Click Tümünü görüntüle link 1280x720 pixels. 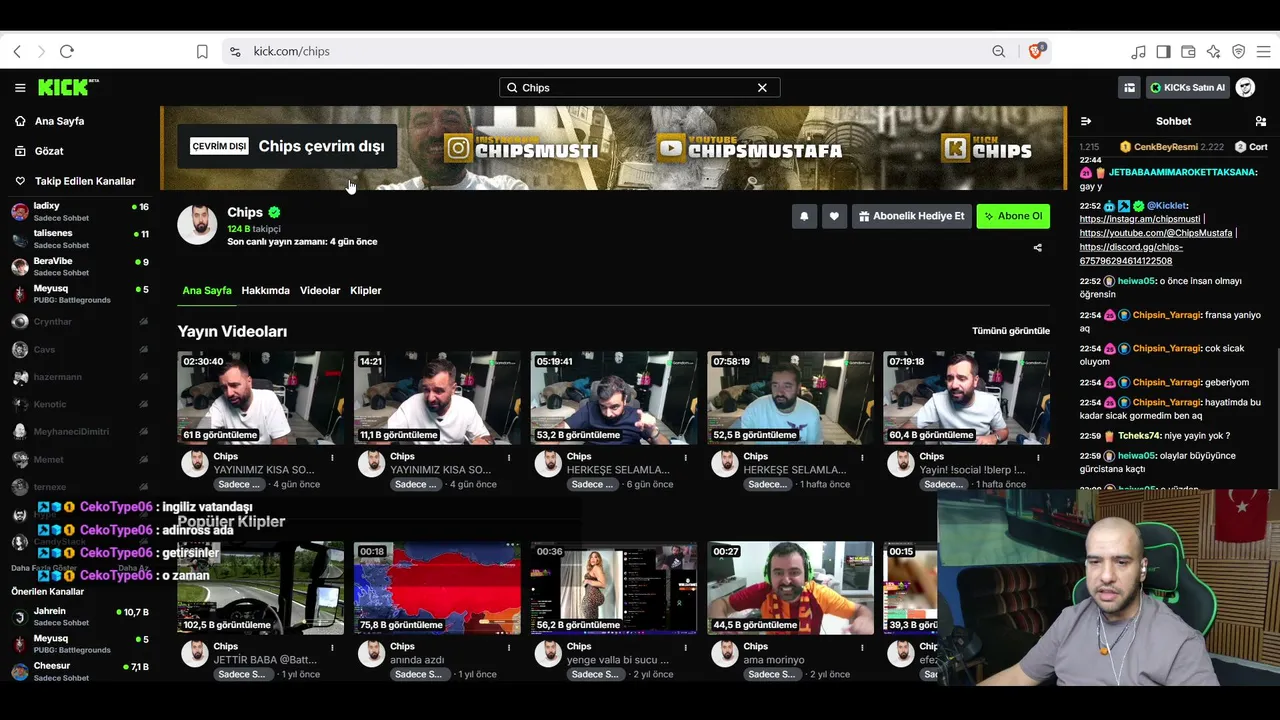click(1011, 331)
